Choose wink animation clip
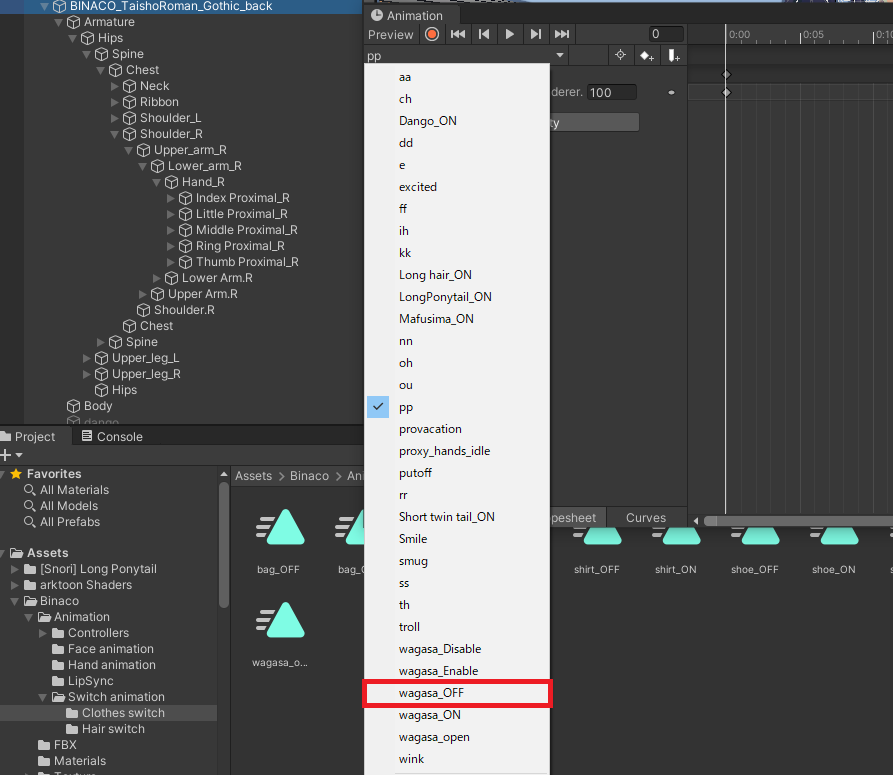Viewport: 893px width, 775px height. coord(457,759)
